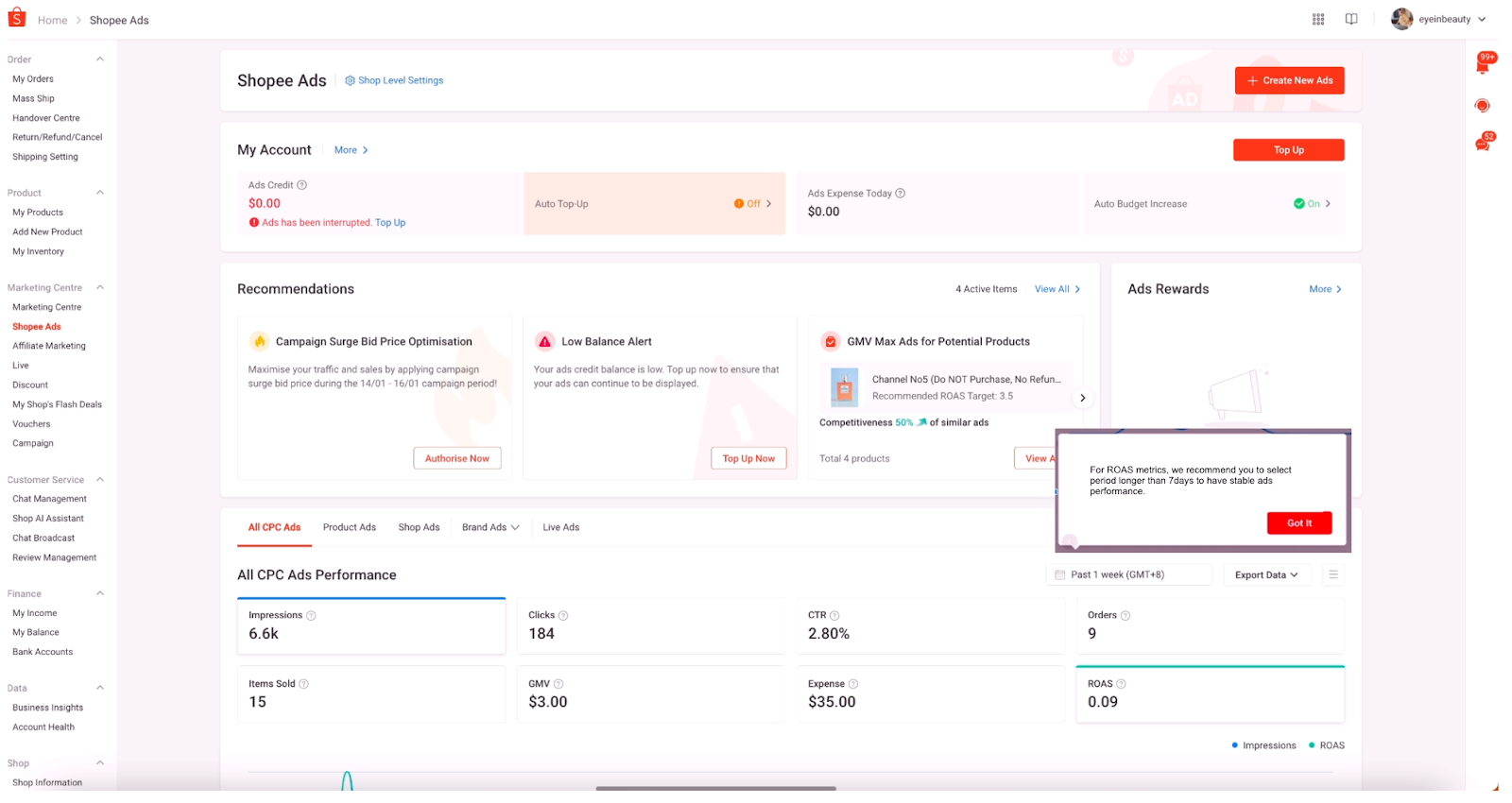1512x803 pixels.
Task: Click Shop Level Settings gear icon
Action: click(350, 80)
